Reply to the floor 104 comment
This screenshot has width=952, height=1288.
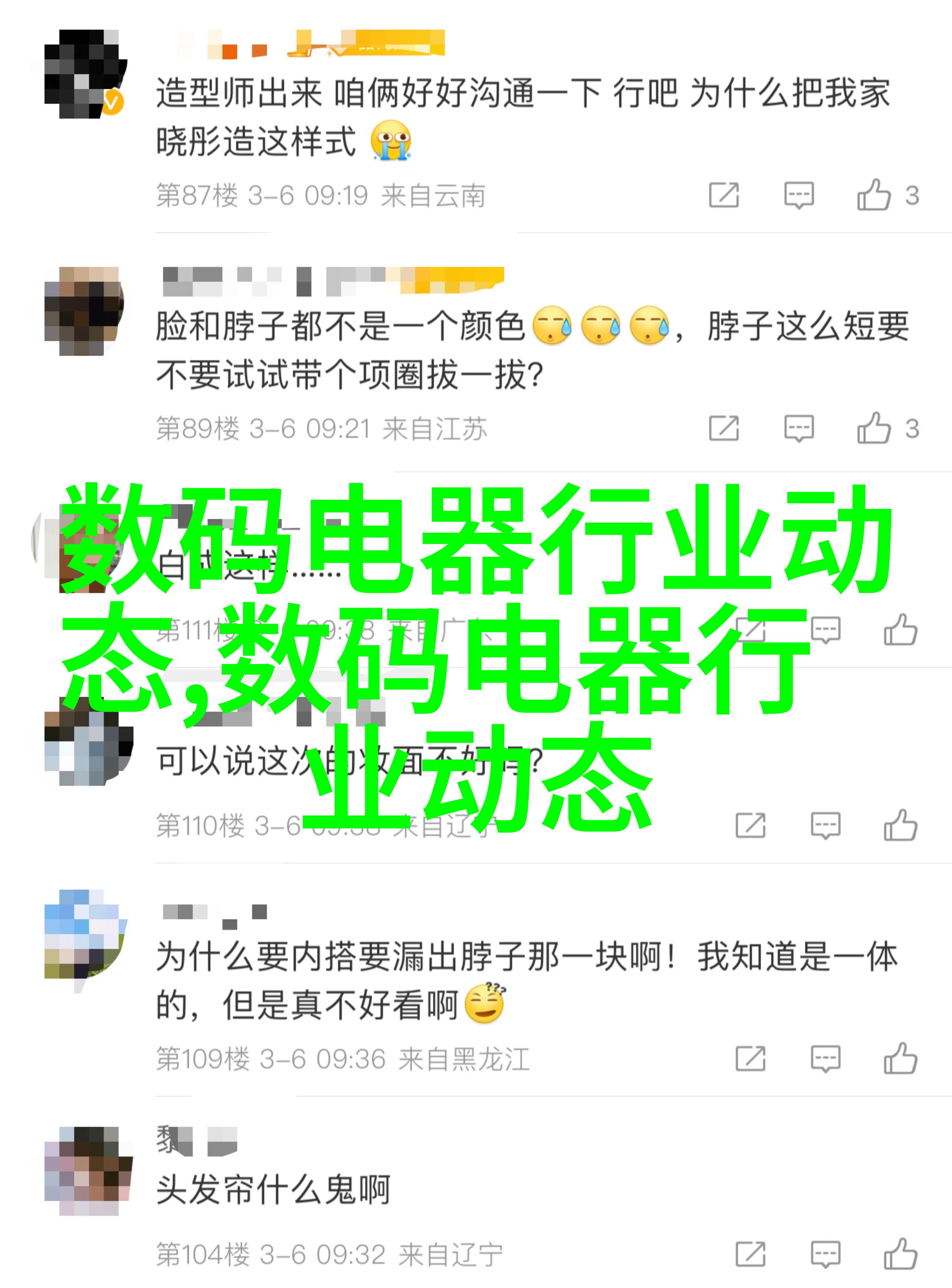[825, 1254]
